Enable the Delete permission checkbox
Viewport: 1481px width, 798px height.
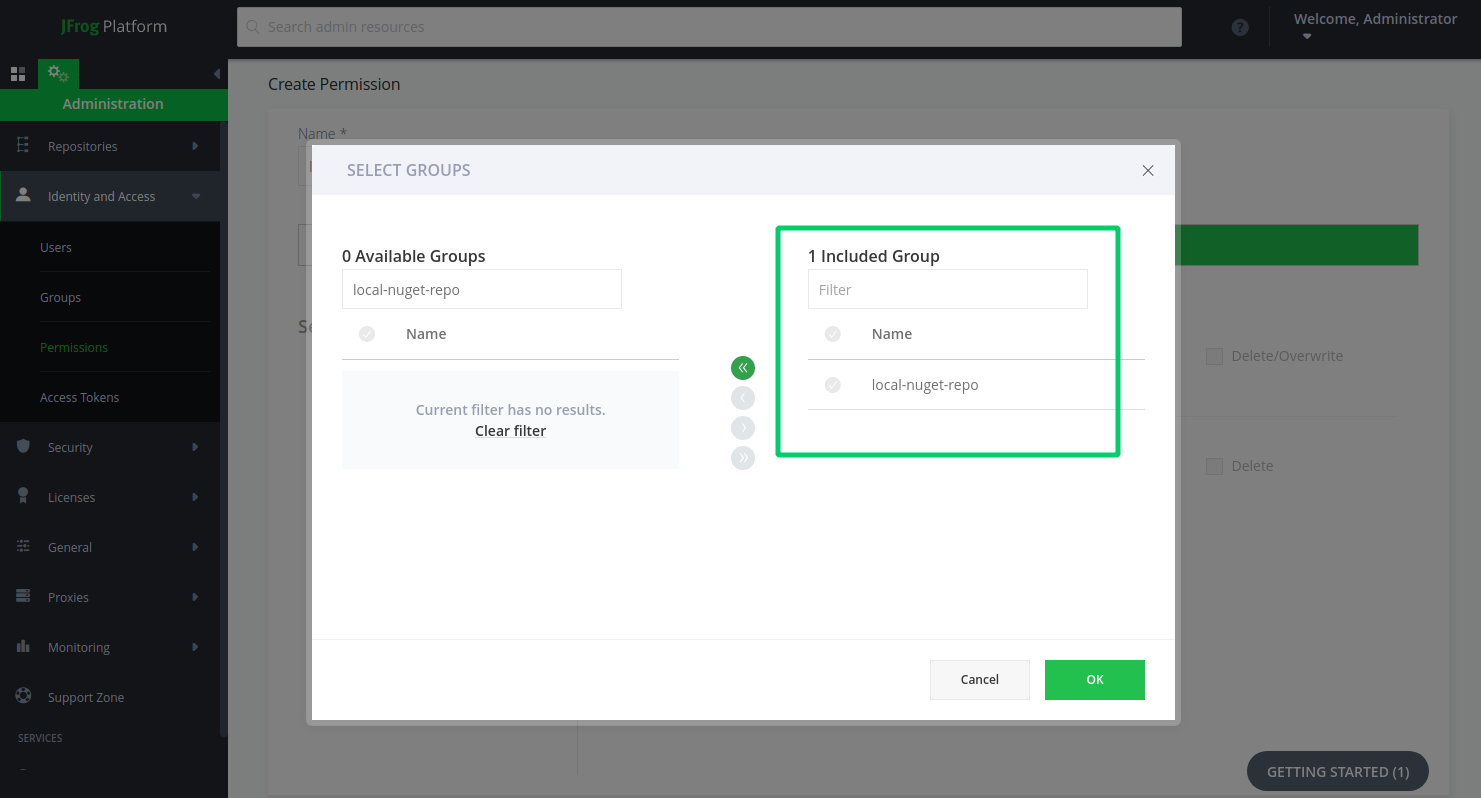[1214, 466]
